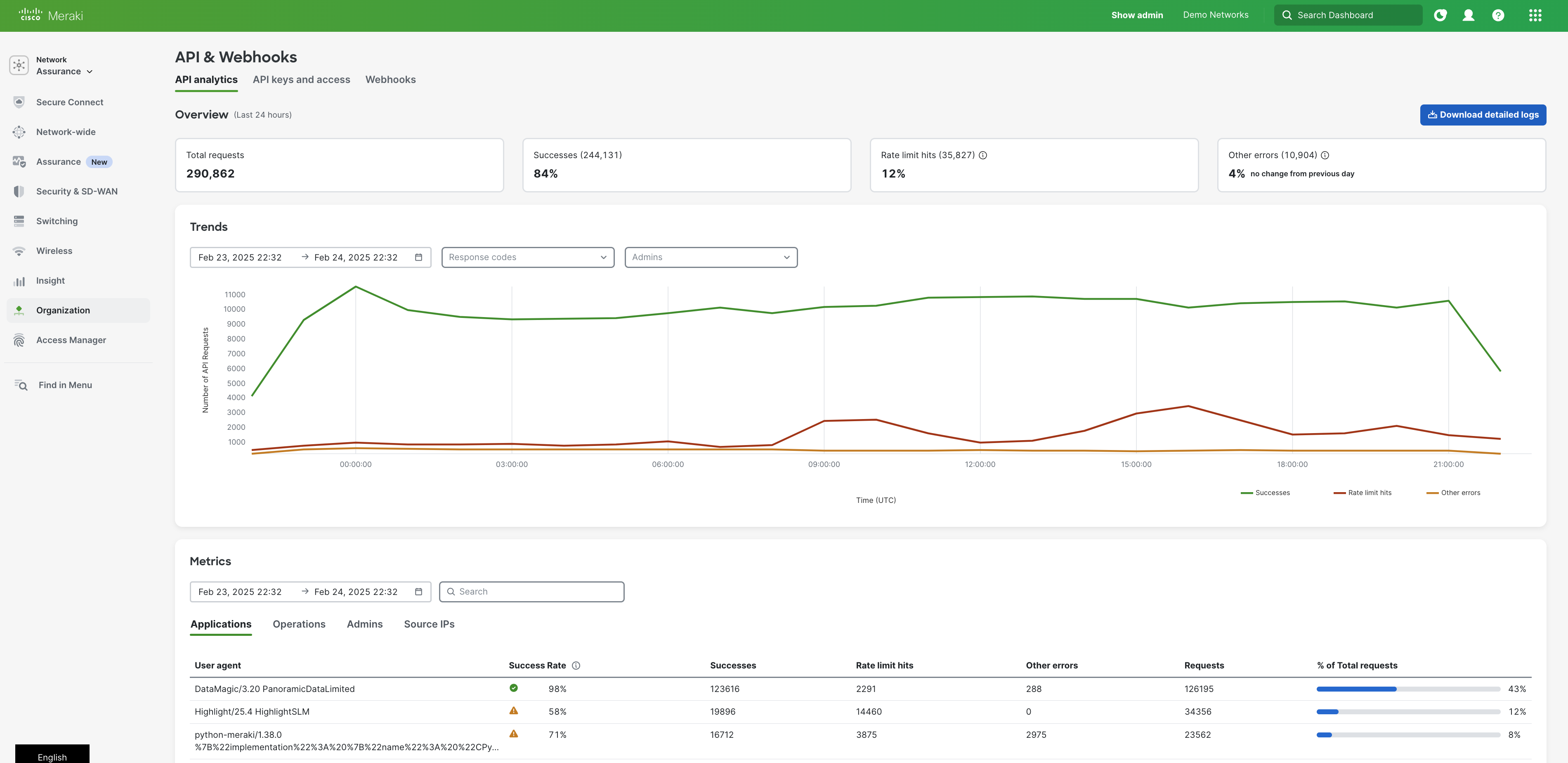Select the Switching section icon
Image resolution: width=1568 pixels, height=763 pixels.
coord(19,220)
